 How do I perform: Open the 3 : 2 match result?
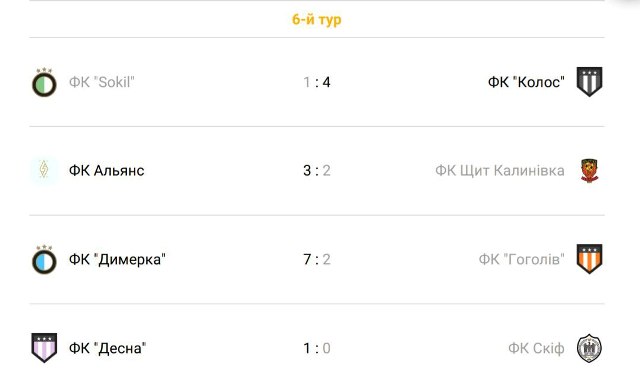pos(317,171)
